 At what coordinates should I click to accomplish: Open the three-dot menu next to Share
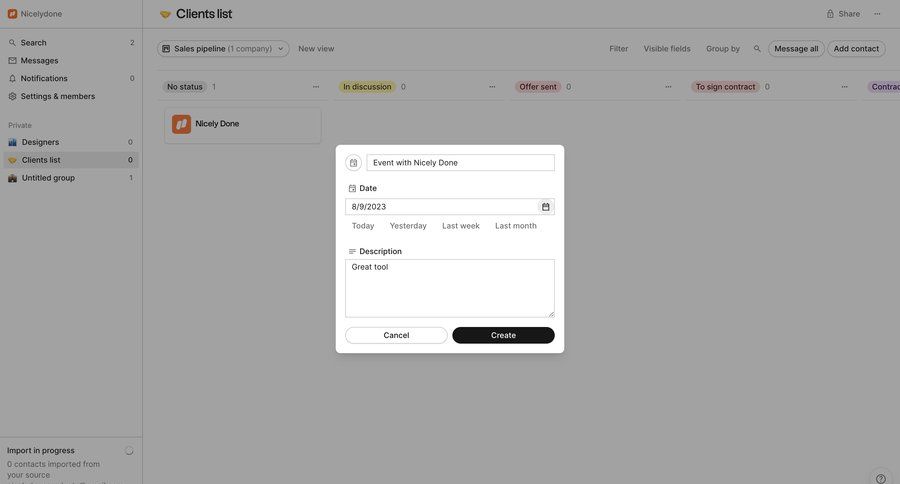[877, 14]
